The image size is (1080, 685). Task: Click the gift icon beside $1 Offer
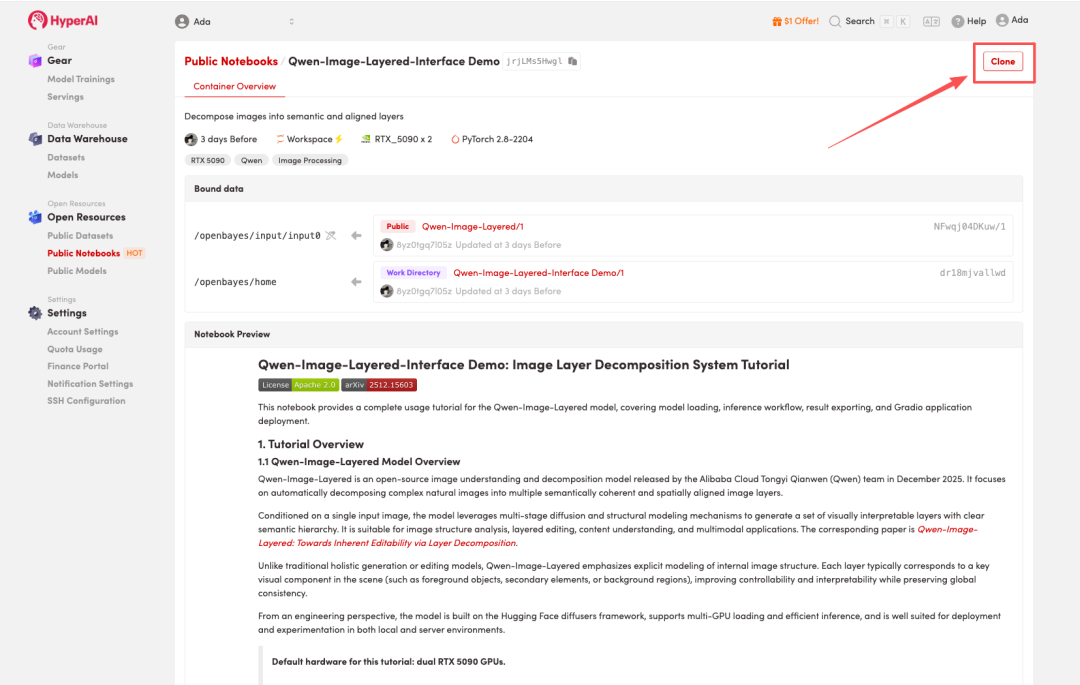pyautogui.click(x=777, y=21)
